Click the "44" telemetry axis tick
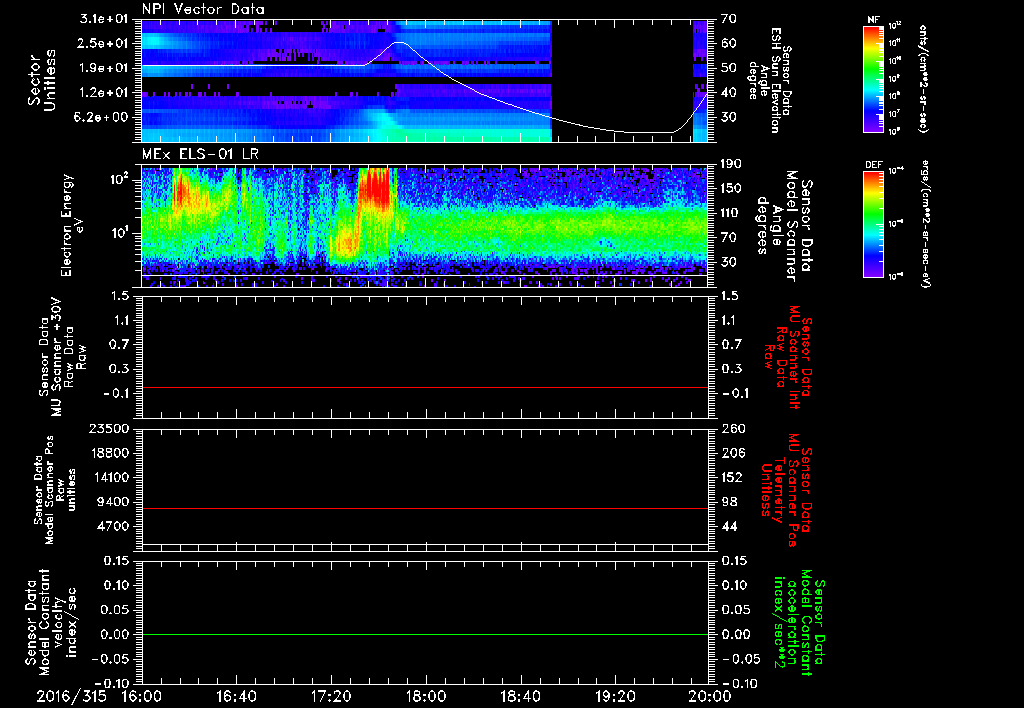This screenshot has height=708, width=1024. coord(729,526)
